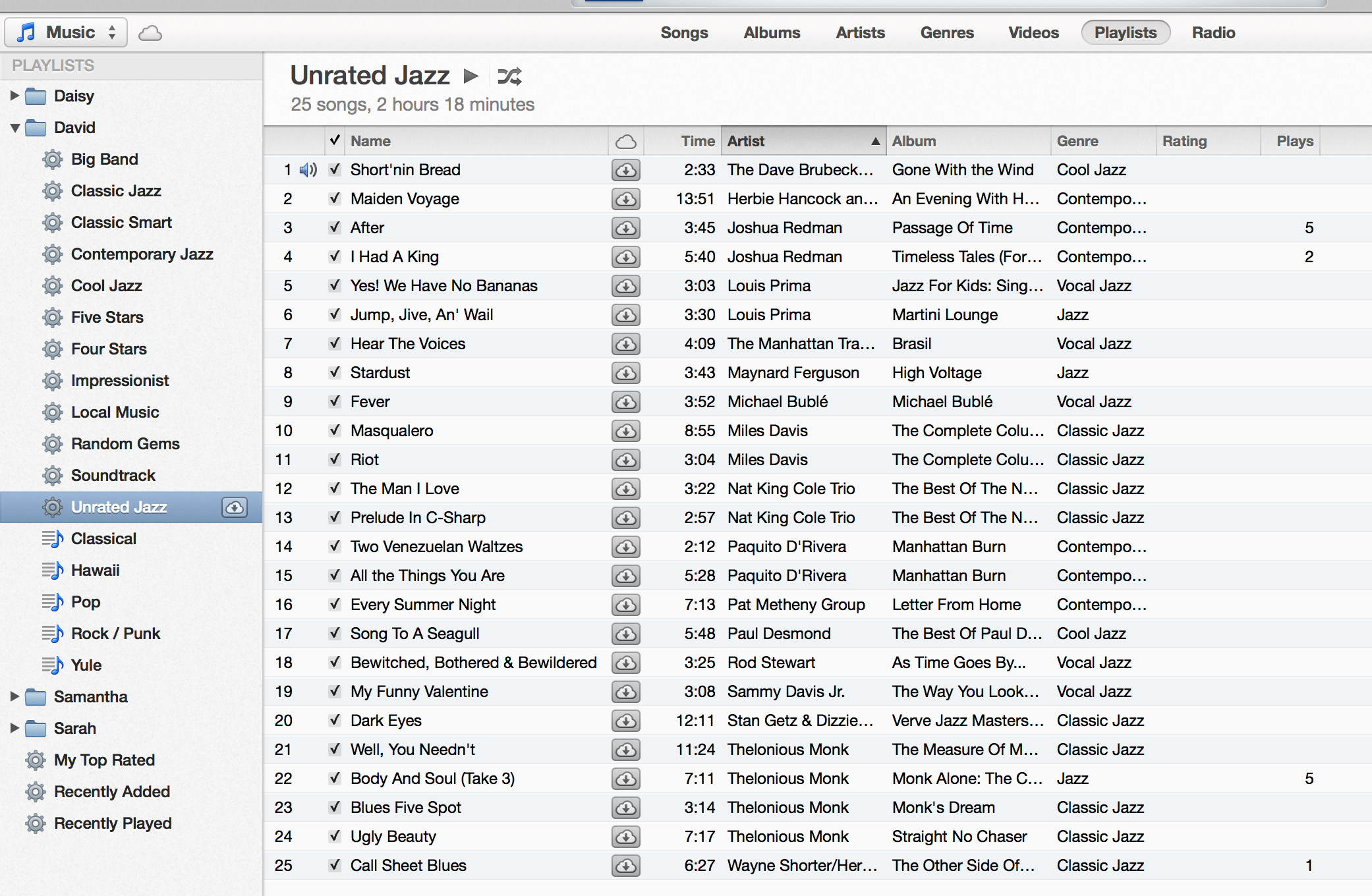1372x896 pixels.
Task: Open the Big Band smart playlist
Action: 104,159
